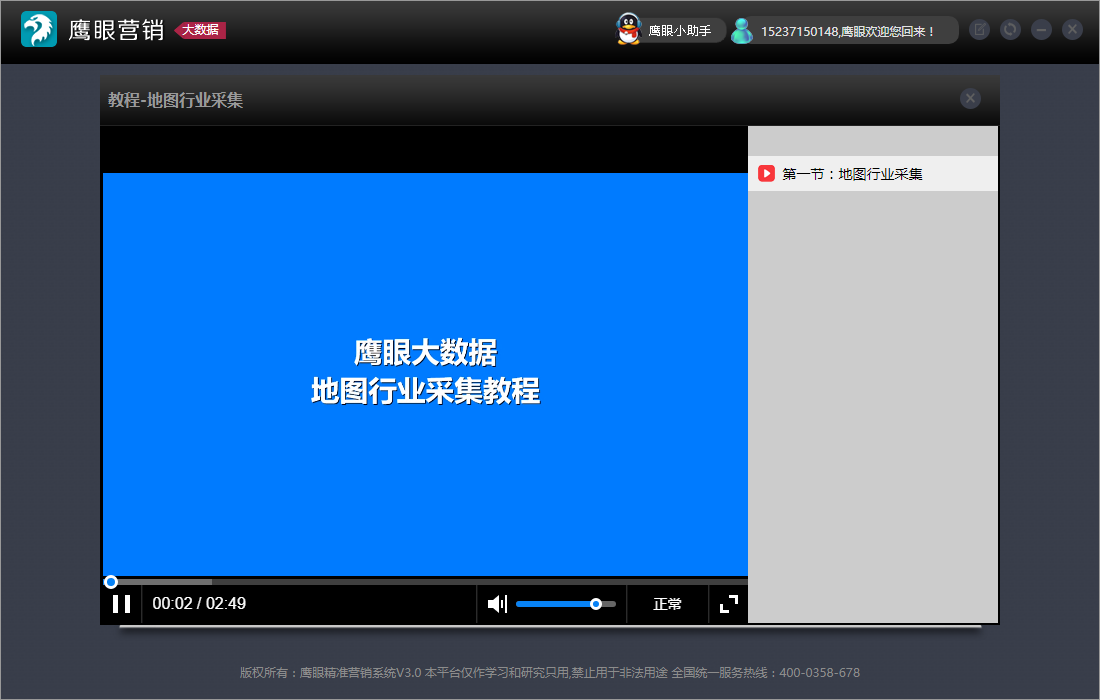Click the video progress bar handle
The image size is (1100, 700).
tap(111, 581)
